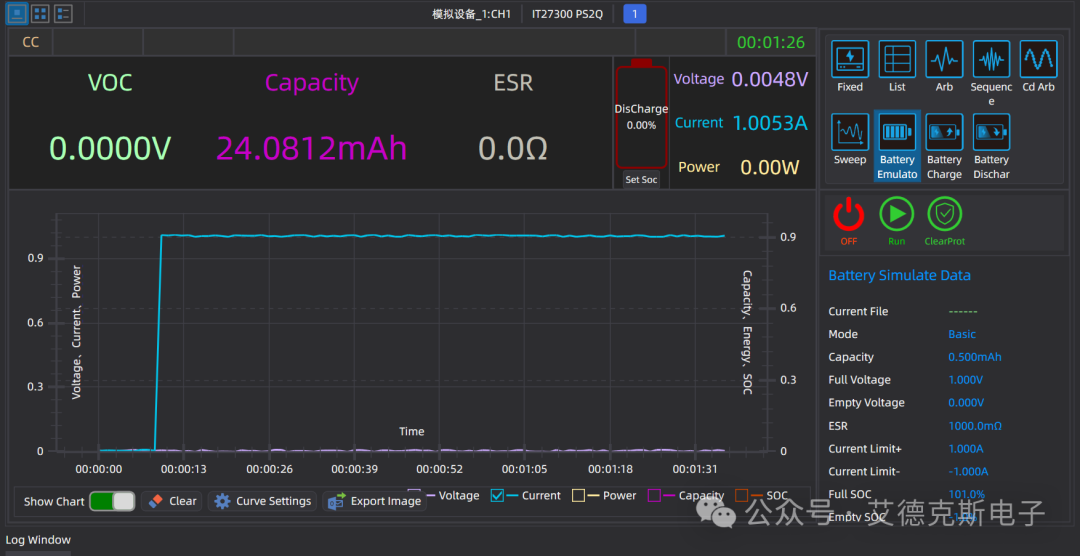Open the List mode icon
1080x556 pixels.
(897, 59)
